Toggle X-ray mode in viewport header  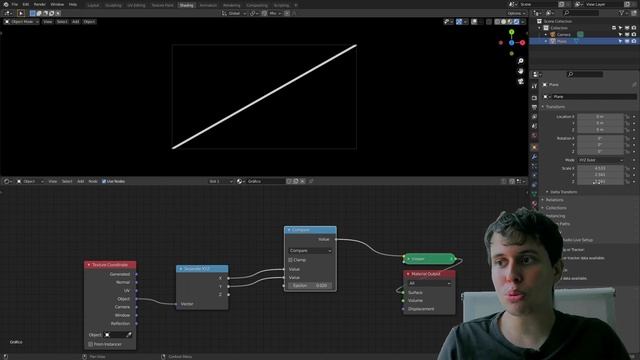point(489,22)
